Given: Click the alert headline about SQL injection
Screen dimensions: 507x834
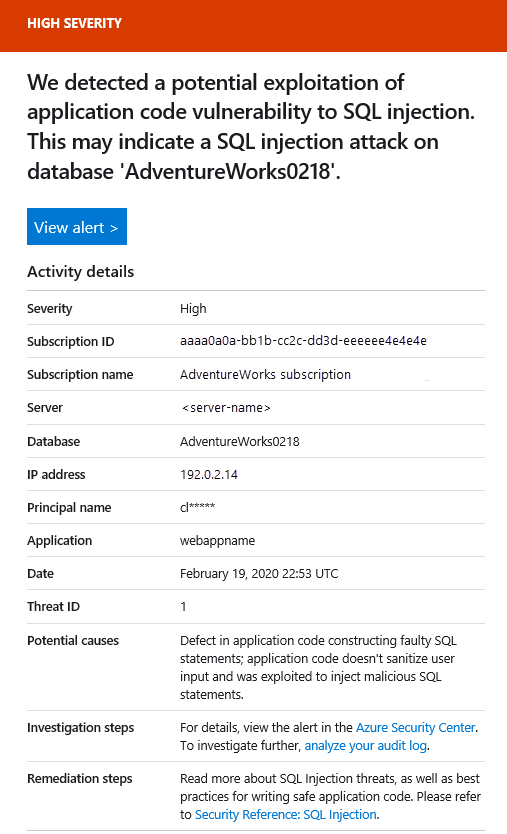Looking at the screenshot, I should [251, 127].
